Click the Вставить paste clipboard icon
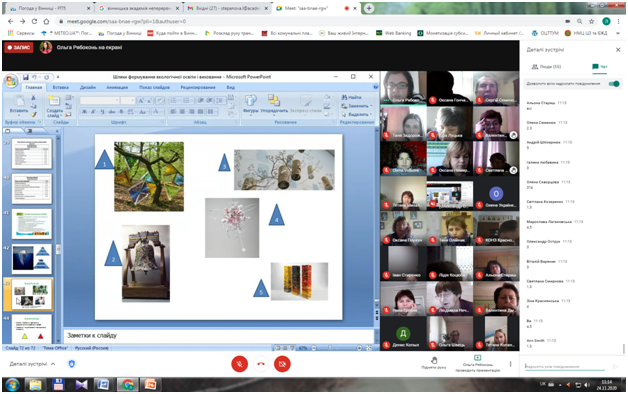628x394 pixels. pos(19,101)
